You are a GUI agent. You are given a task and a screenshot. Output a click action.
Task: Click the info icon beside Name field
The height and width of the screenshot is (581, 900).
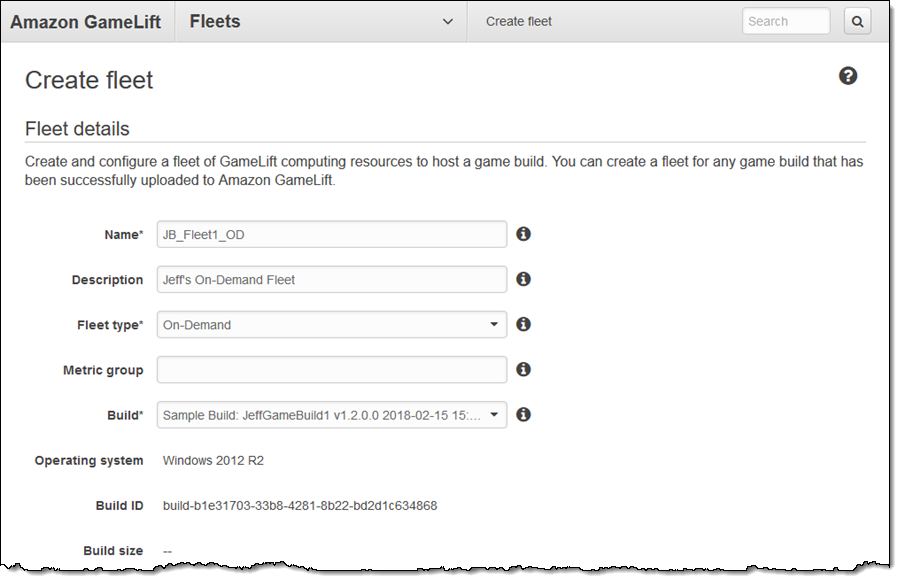tap(523, 234)
